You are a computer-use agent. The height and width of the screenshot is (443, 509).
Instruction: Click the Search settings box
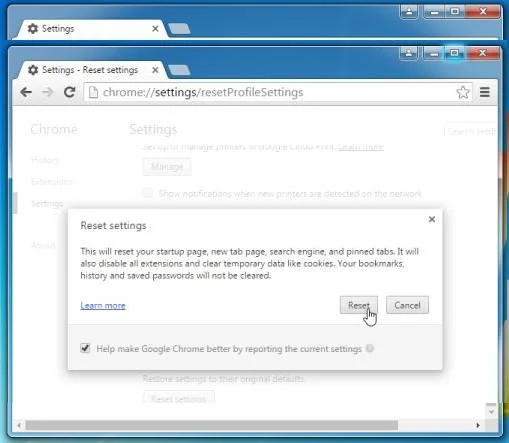(470, 131)
